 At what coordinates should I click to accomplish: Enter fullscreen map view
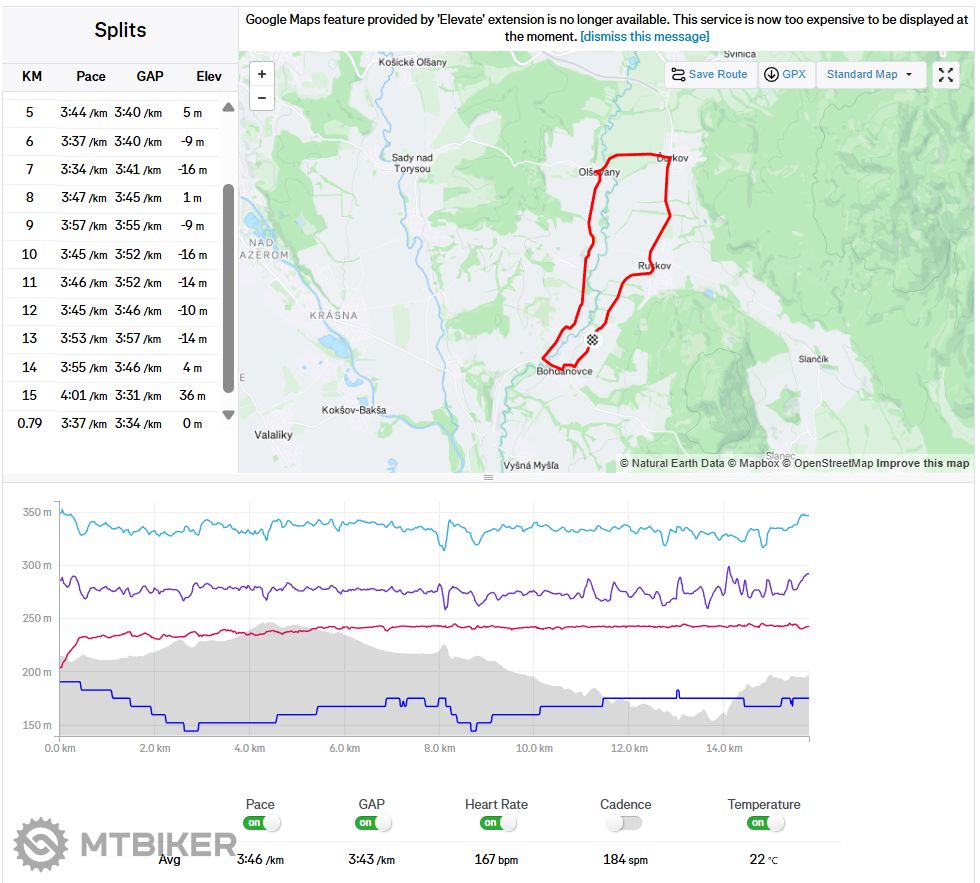click(x=945, y=74)
